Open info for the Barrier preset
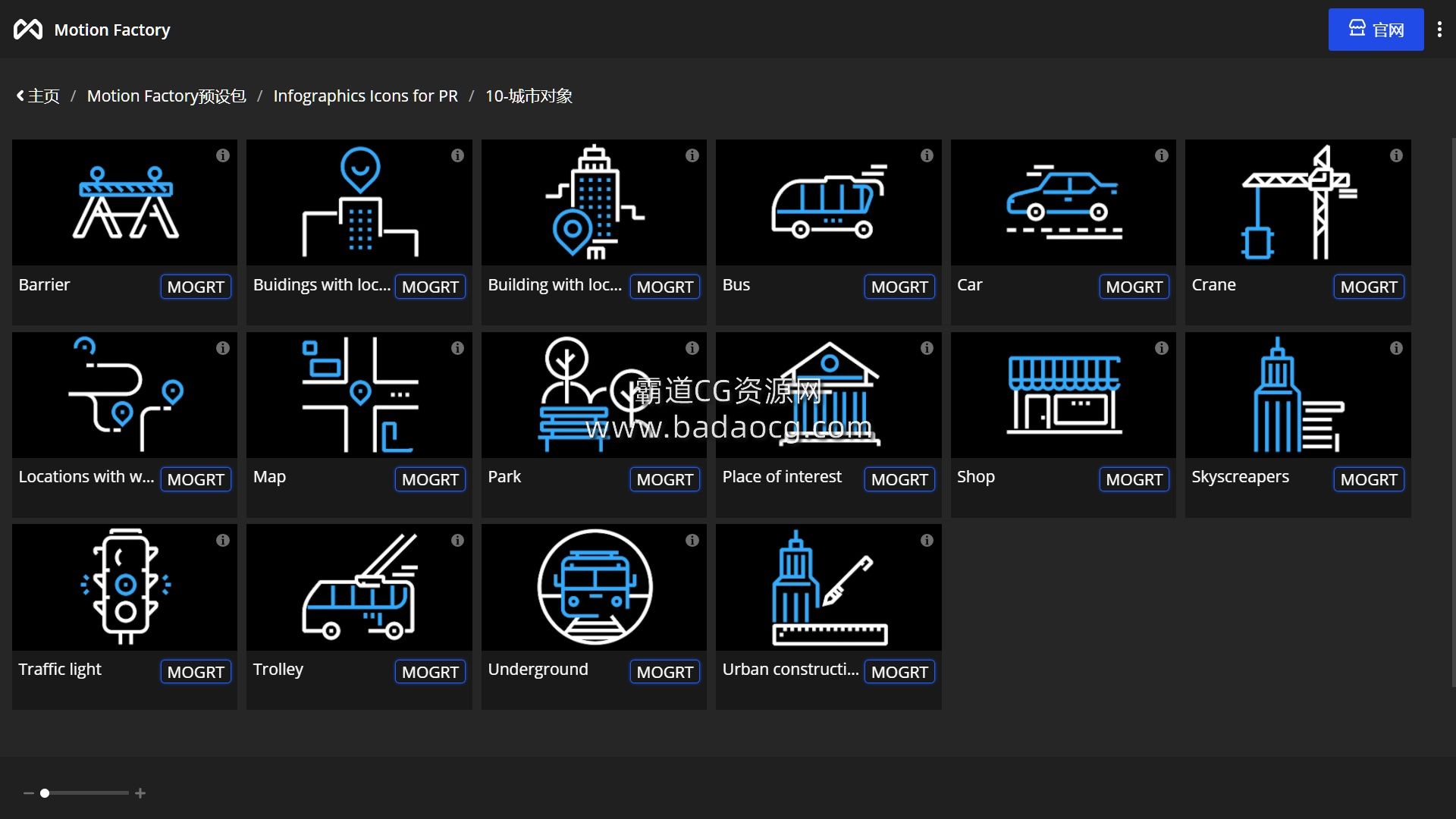 click(222, 155)
